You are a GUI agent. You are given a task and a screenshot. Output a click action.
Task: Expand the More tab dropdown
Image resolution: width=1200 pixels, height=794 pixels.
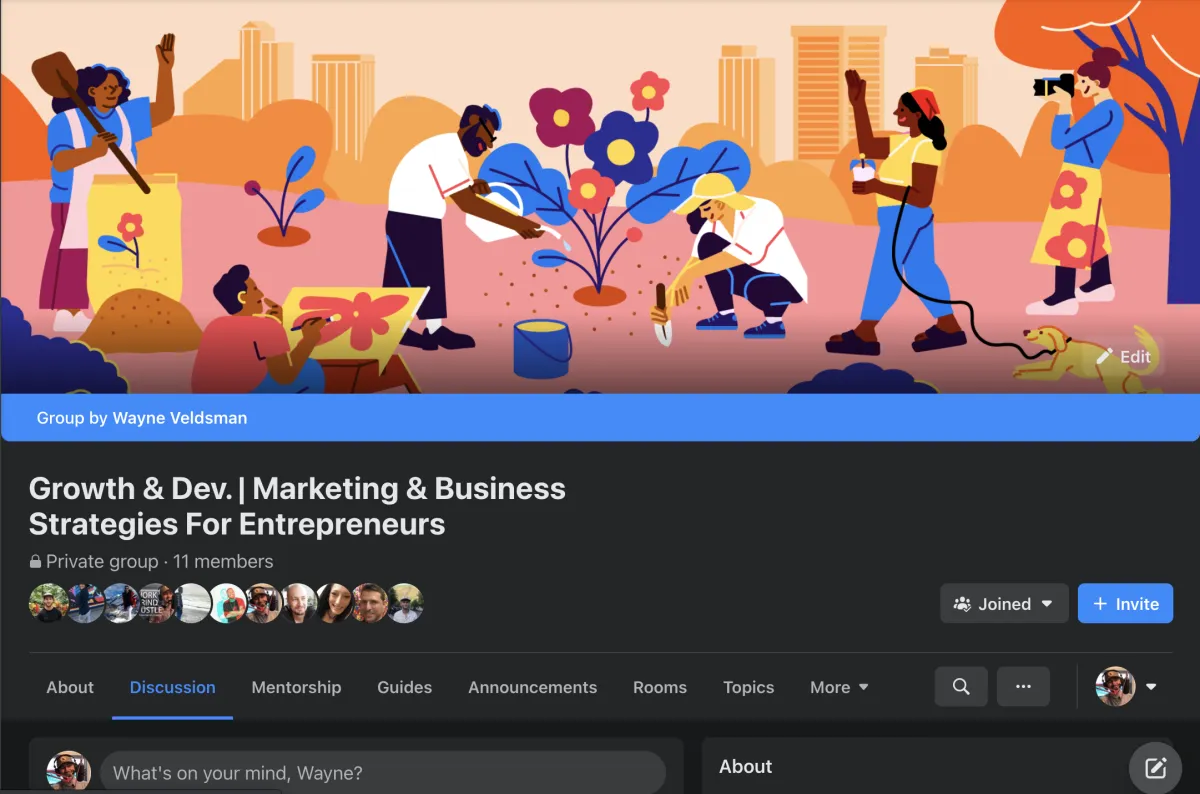(839, 687)
